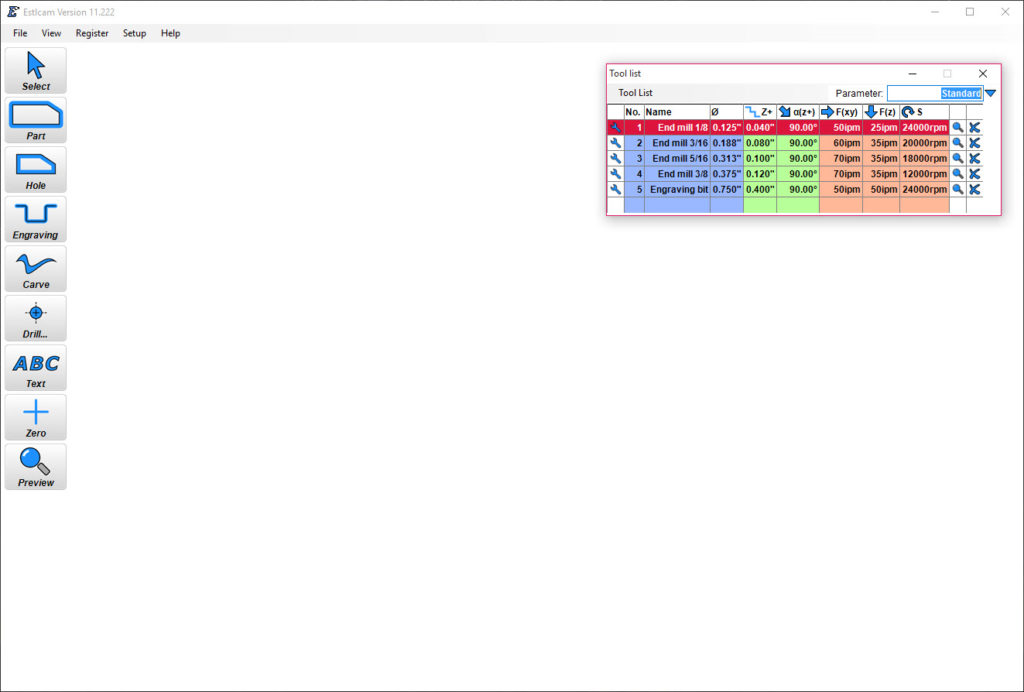Maximize the Estlcam main window
Screen dimensions: 1024x692
[x=970, y=12]
